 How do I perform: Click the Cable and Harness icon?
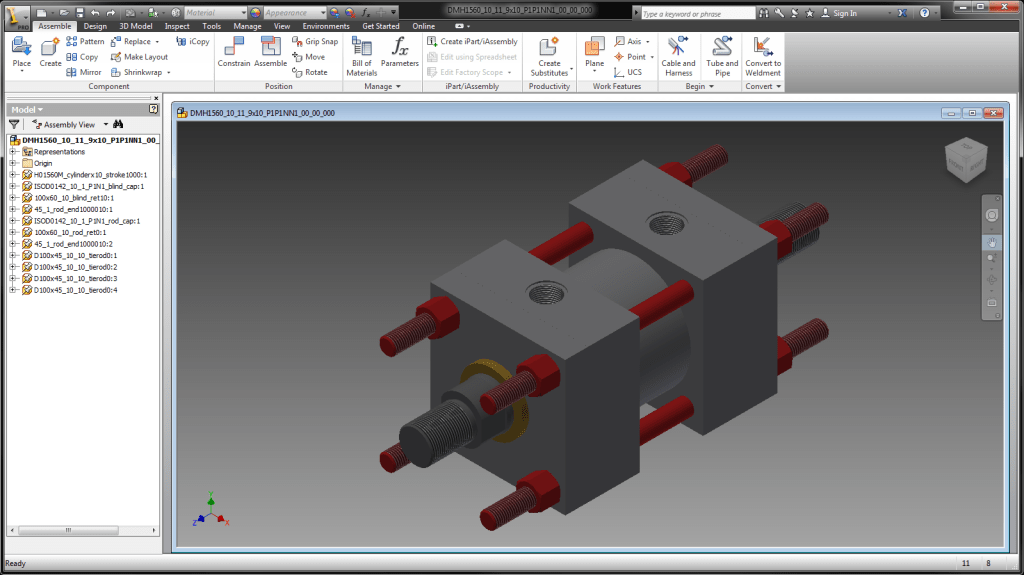click(x=678, y=54)
